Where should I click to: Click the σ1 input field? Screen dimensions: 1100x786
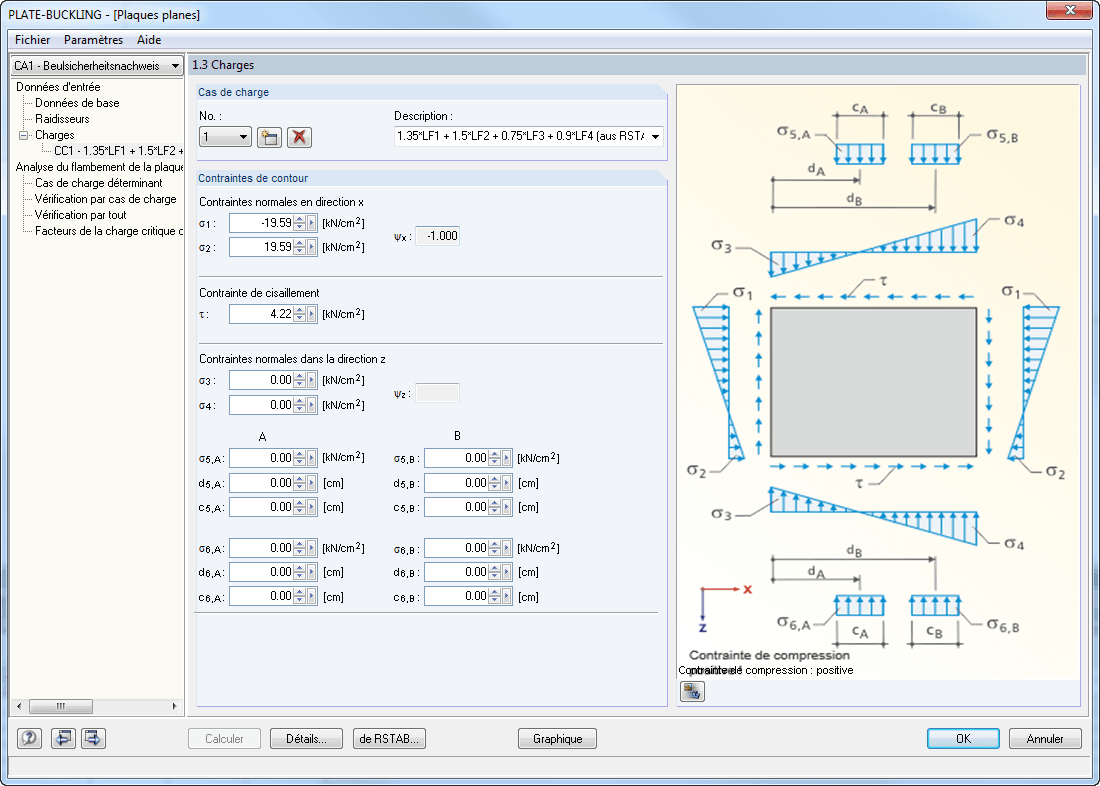[262, 223]
